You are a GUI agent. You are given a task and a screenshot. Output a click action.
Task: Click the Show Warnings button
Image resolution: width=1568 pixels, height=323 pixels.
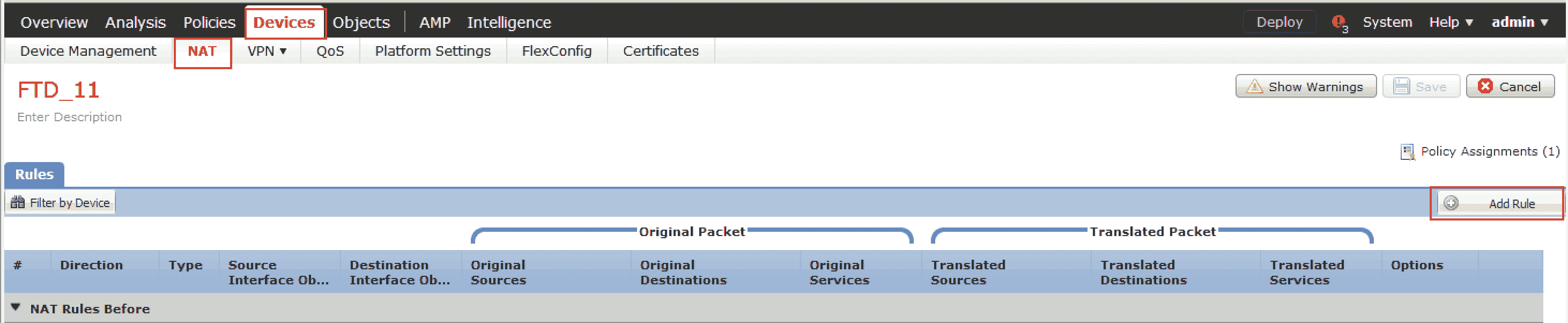click(1306, 86)
